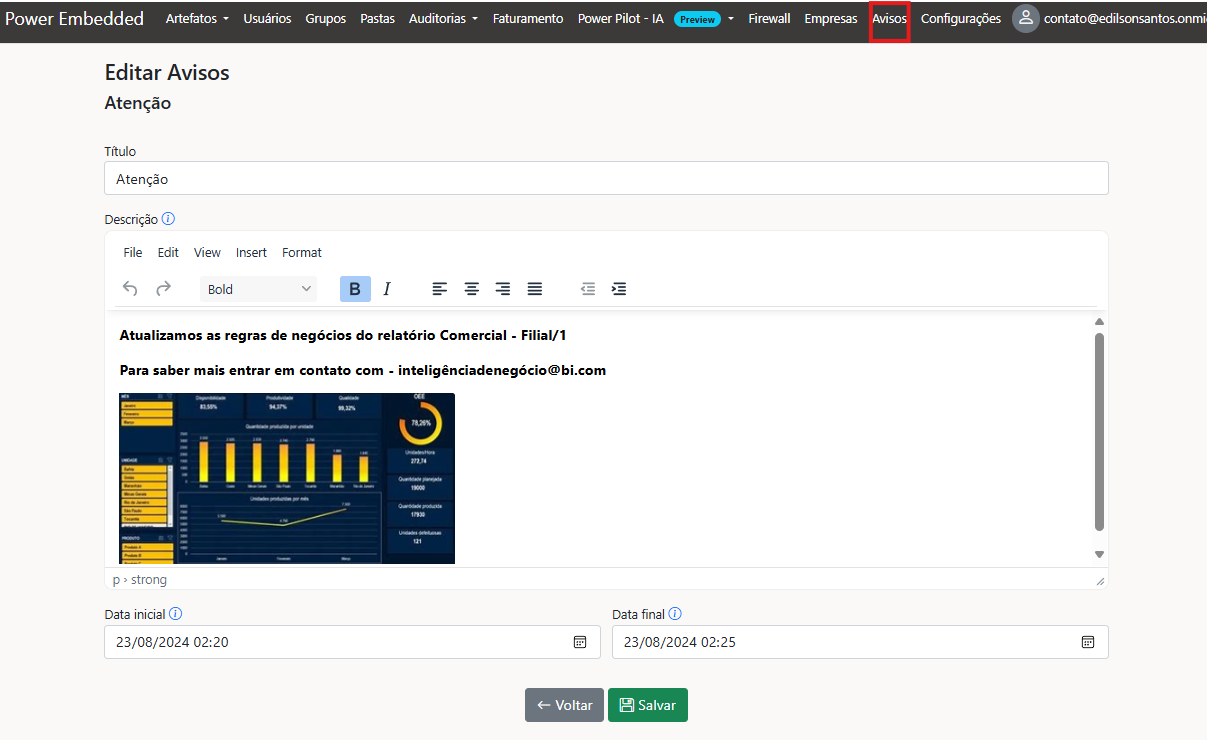Decrease indent of the paragraph
Image resolution: width=1207 pixels, height=740 pixels.
click(588, 289)
